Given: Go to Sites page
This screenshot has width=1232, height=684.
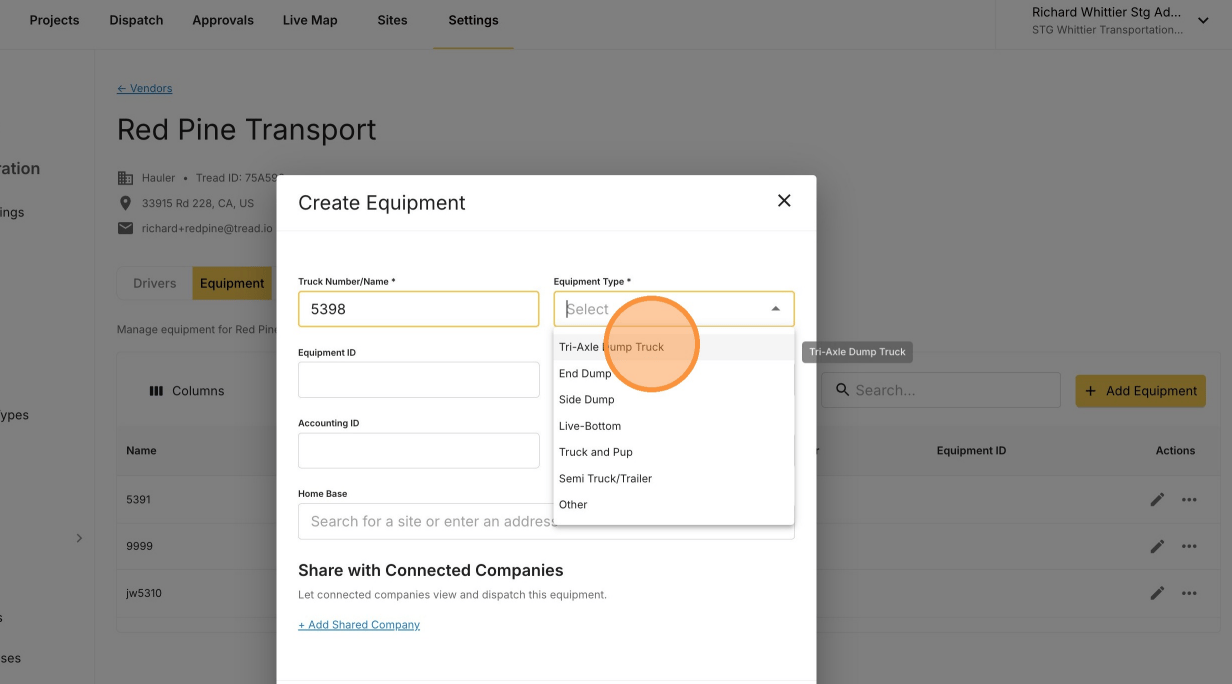Looking at the screenshot, I should (x=392, y=20).
